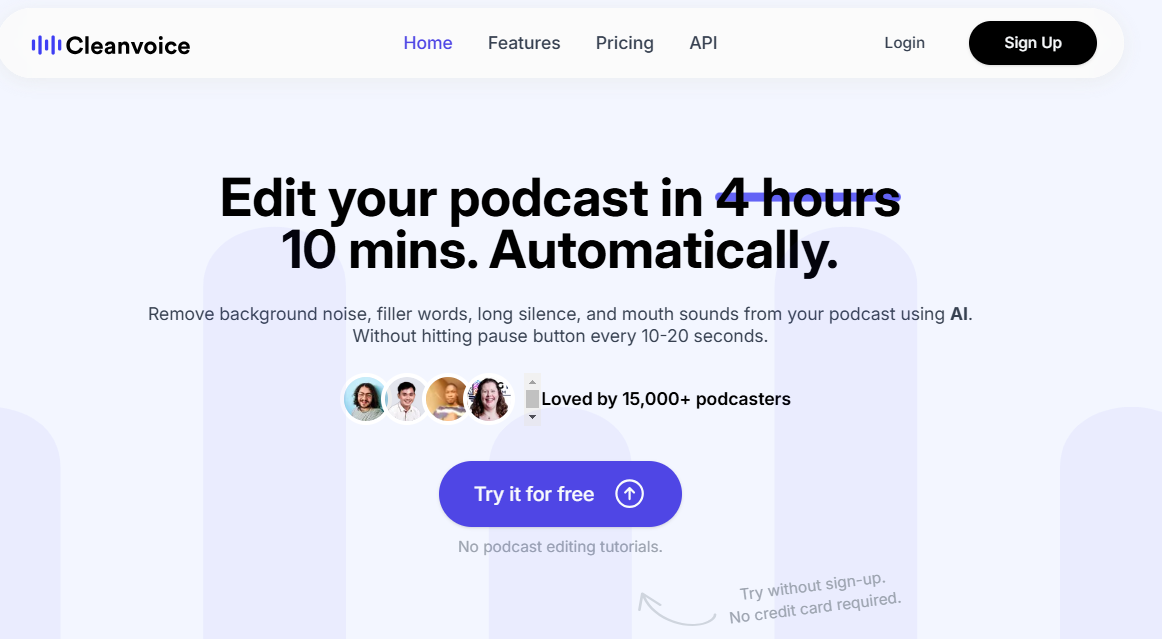This screenshot has width=1162, height=639.
Task: Click the curved hand-drawn arrow
Action: 674,608
